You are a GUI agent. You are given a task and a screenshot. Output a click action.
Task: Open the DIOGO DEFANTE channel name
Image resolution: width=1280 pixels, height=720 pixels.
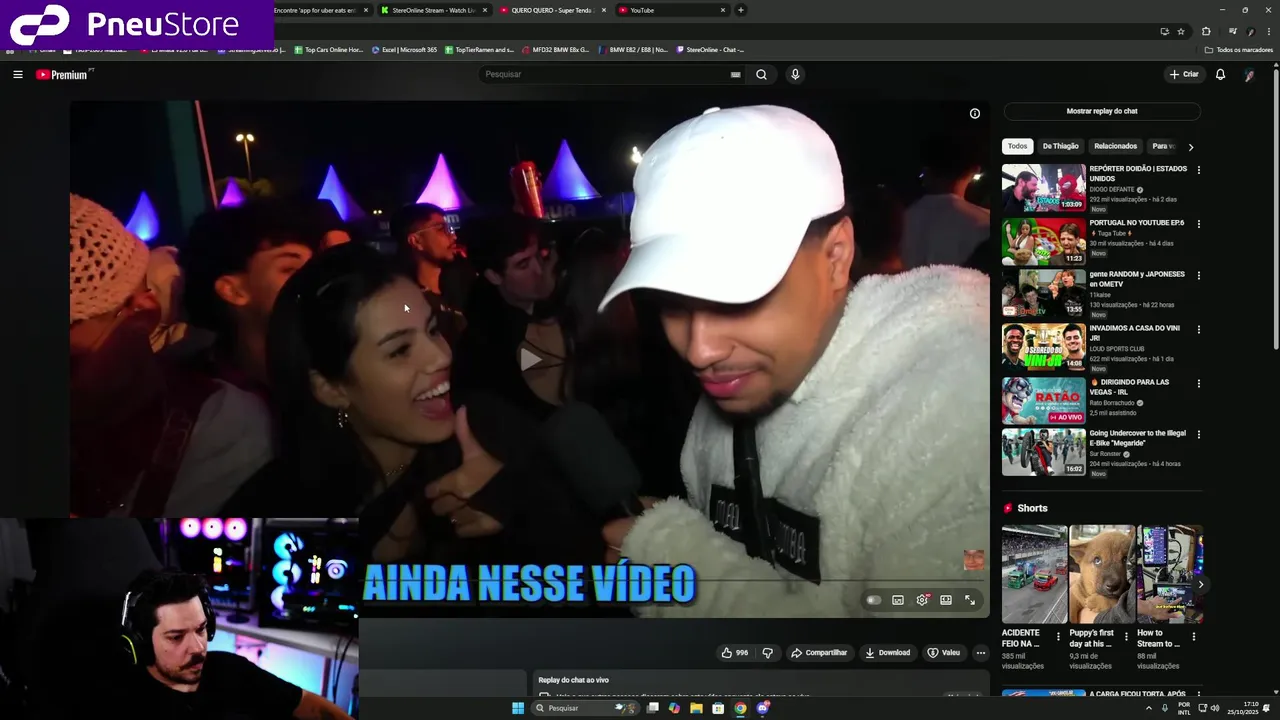click(x=1112, y=189)
